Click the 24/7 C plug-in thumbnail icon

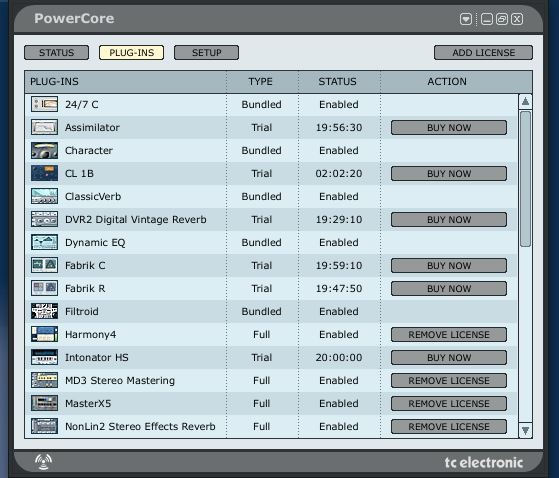coord(44,104)
